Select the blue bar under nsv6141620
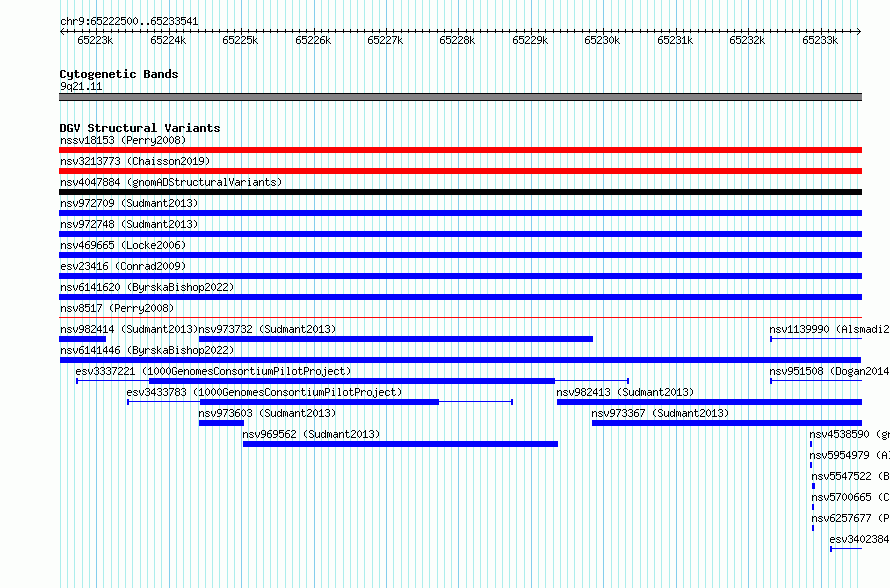Image resolution: width=890 pixels, height=588 pixels. 460,297
